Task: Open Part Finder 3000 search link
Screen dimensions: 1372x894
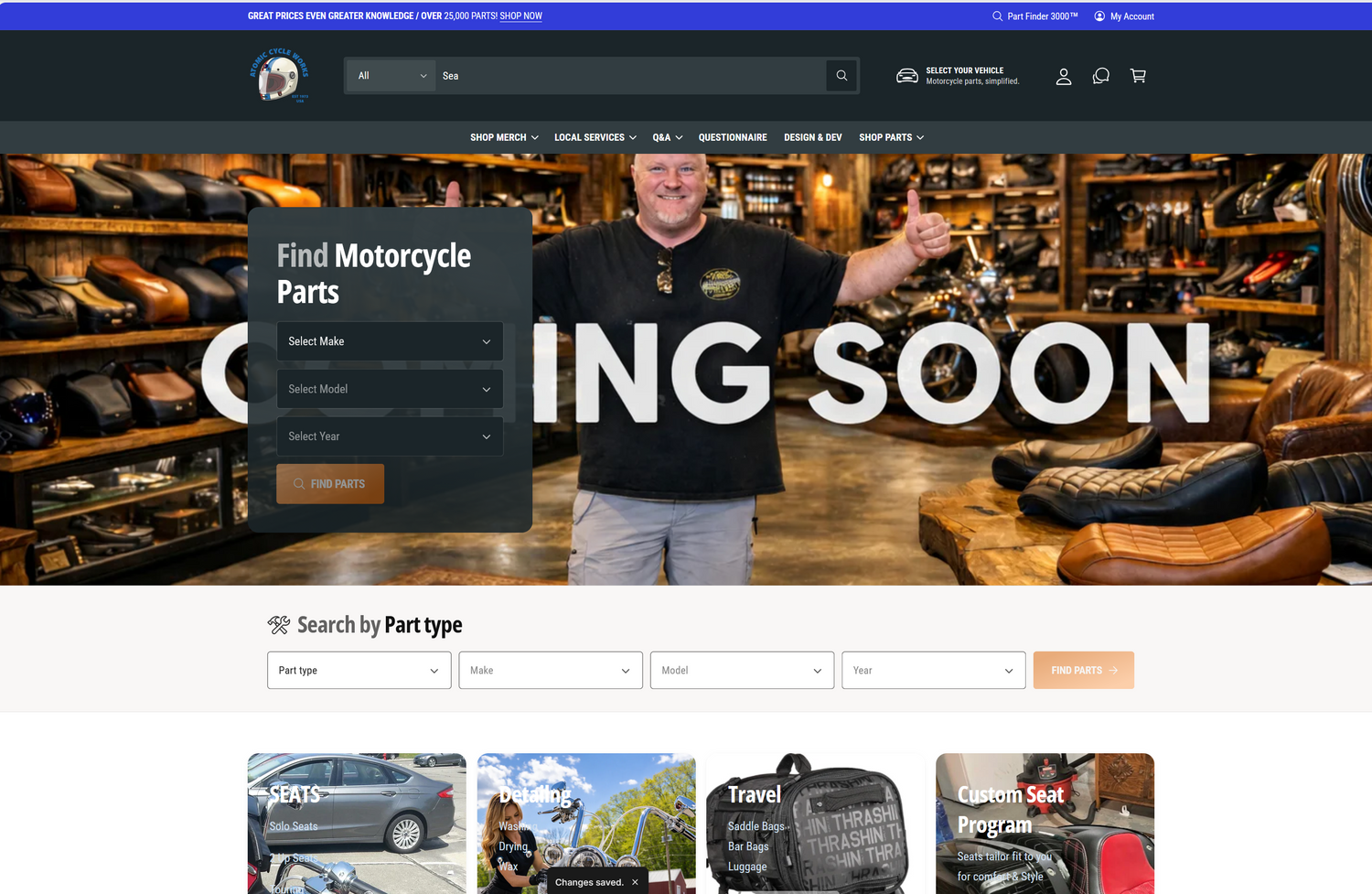Action: 1034,16
